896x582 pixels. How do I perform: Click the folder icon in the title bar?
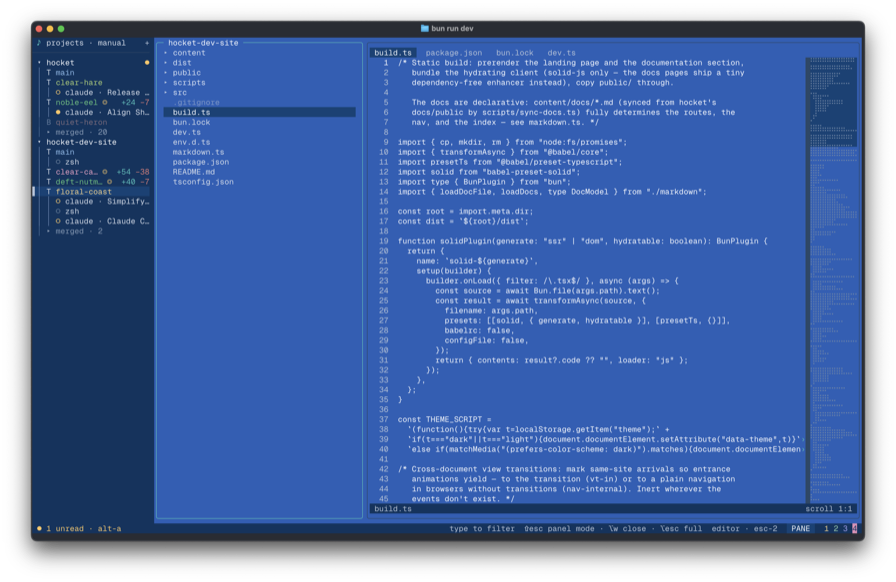coord(425,28)
